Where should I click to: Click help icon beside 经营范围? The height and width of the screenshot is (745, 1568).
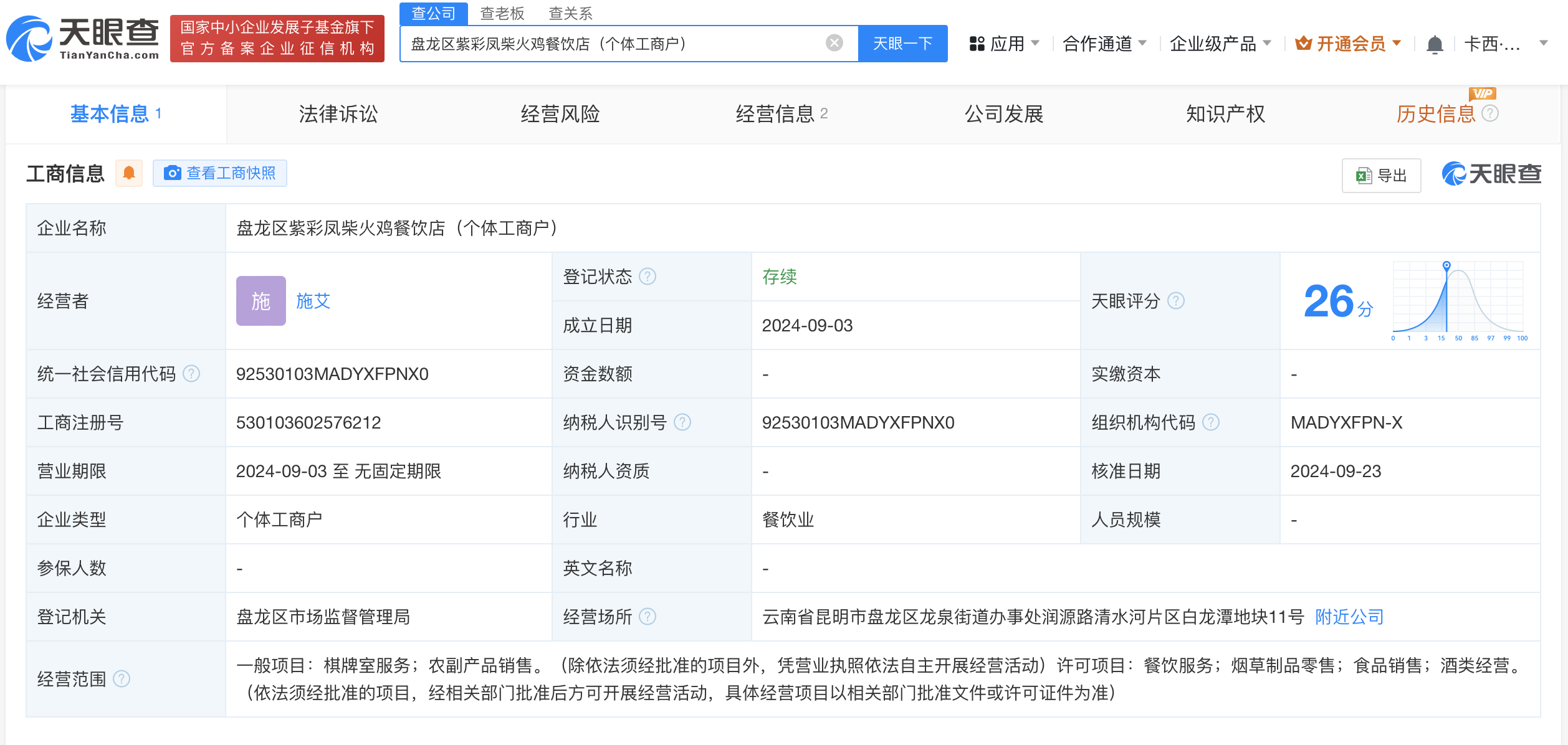[x=122, y=678]
